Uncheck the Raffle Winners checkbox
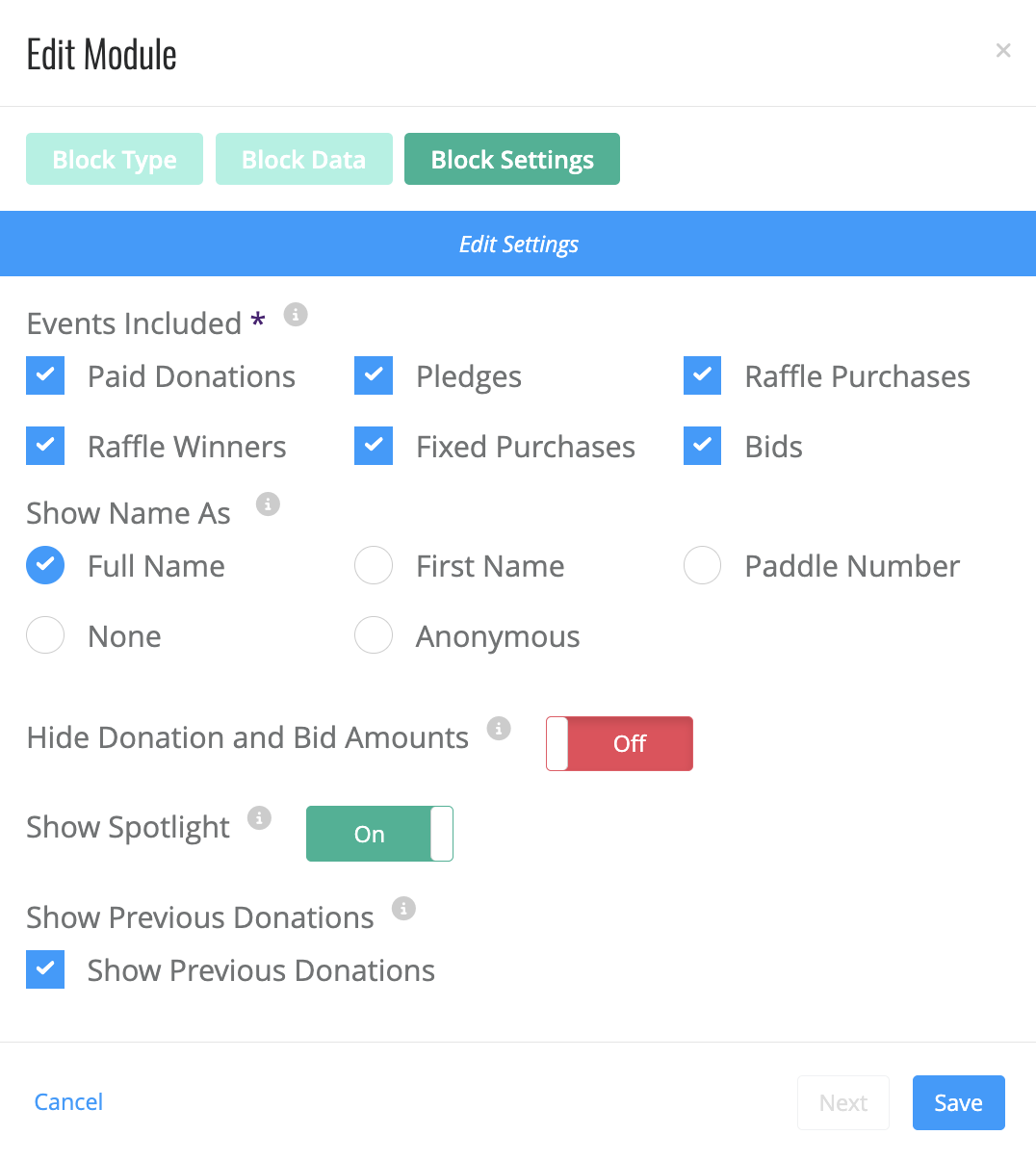Image resolution: width=1036 pixels, height=1161 pixels. 45,446
